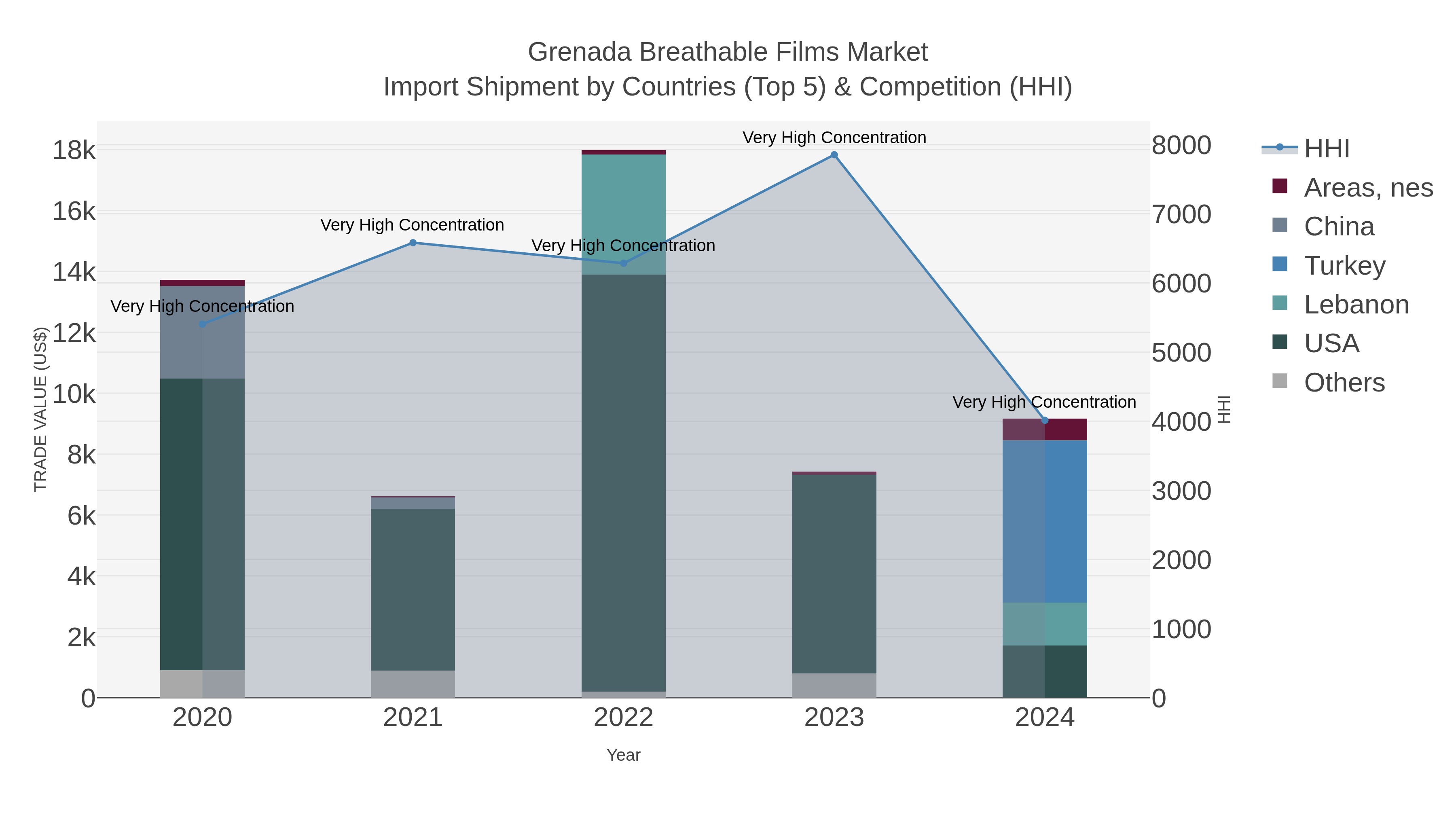This screenshot has height=819, width=1456.
Task: Click the Areas, nes legend color swatch
Action: click(x=1280, y=186)
